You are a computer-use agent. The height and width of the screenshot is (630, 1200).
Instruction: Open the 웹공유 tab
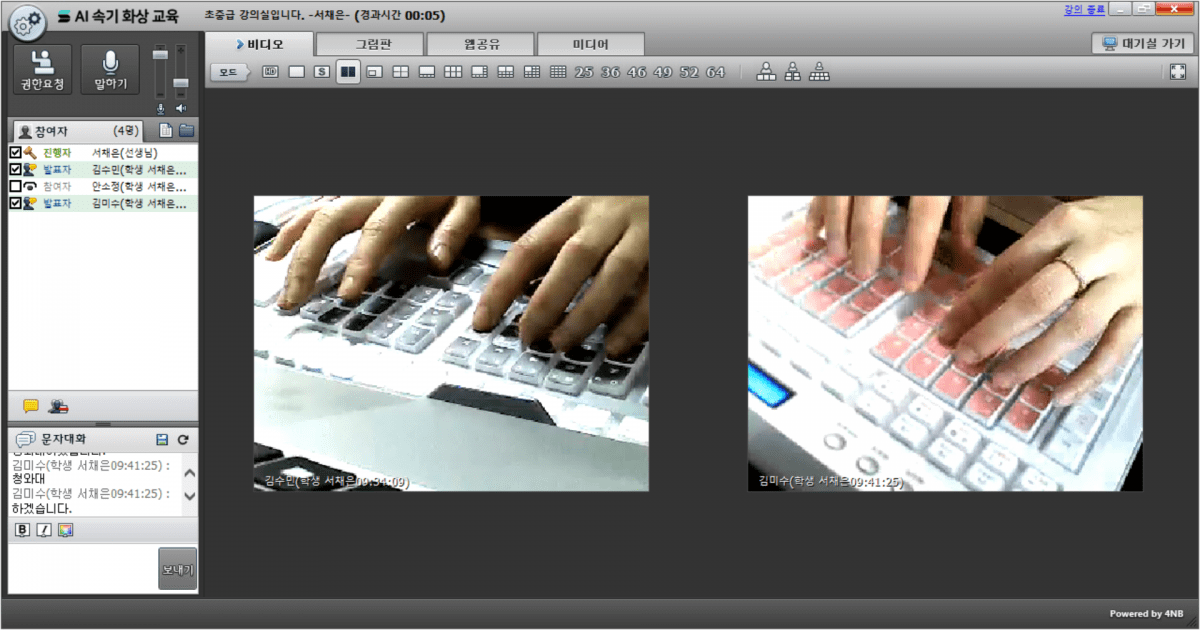480,44
